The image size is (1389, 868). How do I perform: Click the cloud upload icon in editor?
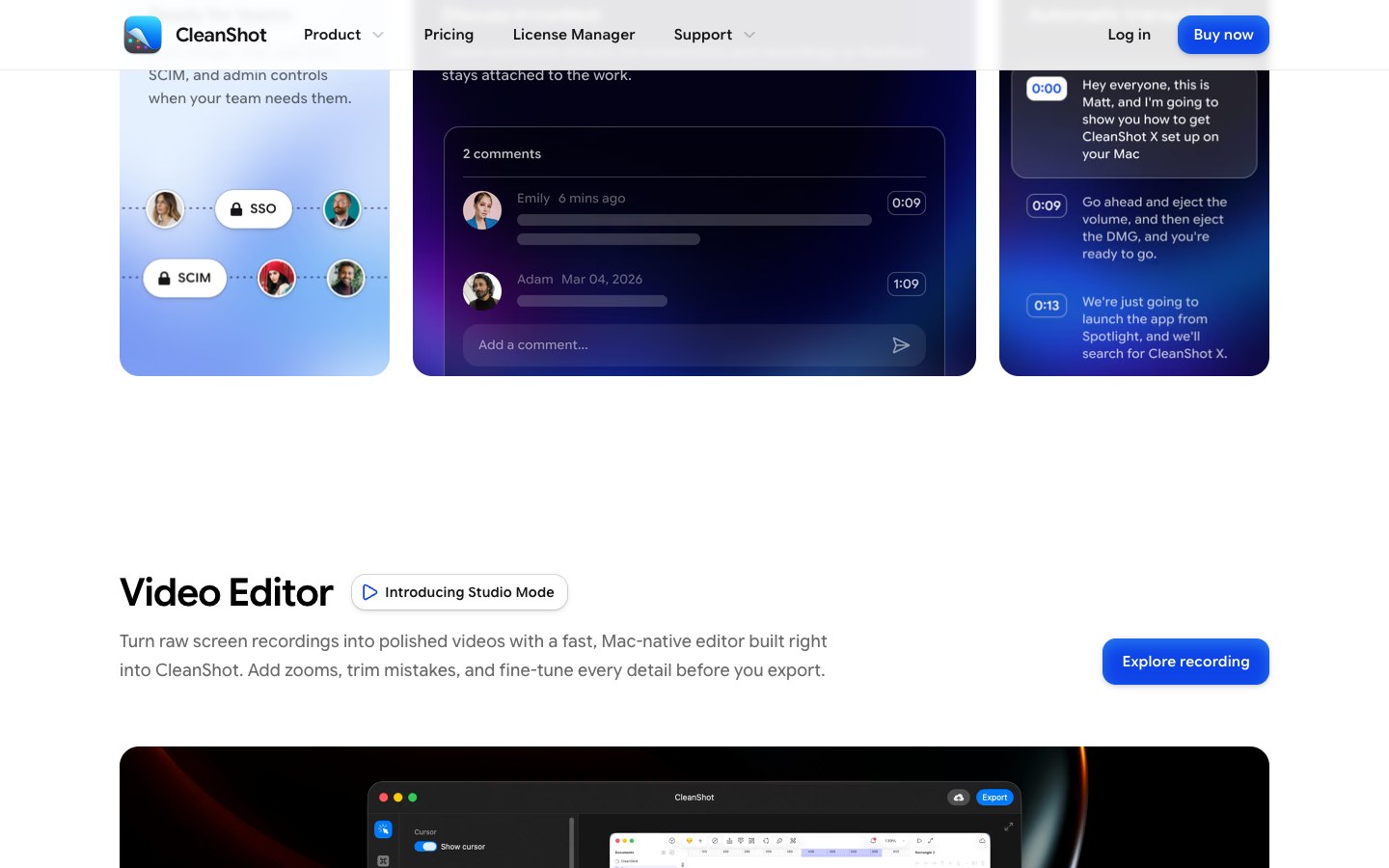[959, 798]
